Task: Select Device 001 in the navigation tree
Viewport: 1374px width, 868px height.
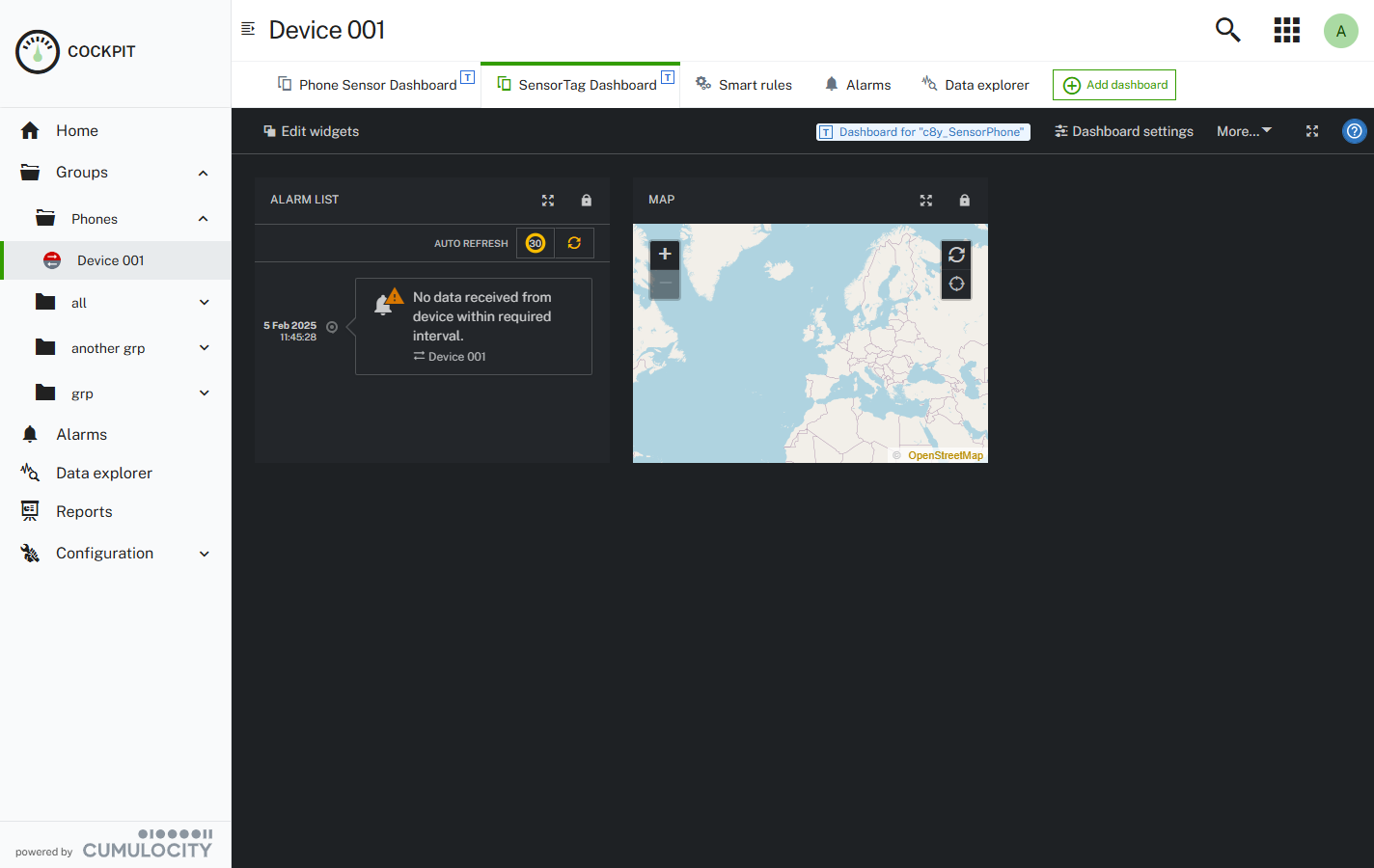Action: (x=109, y=259)
